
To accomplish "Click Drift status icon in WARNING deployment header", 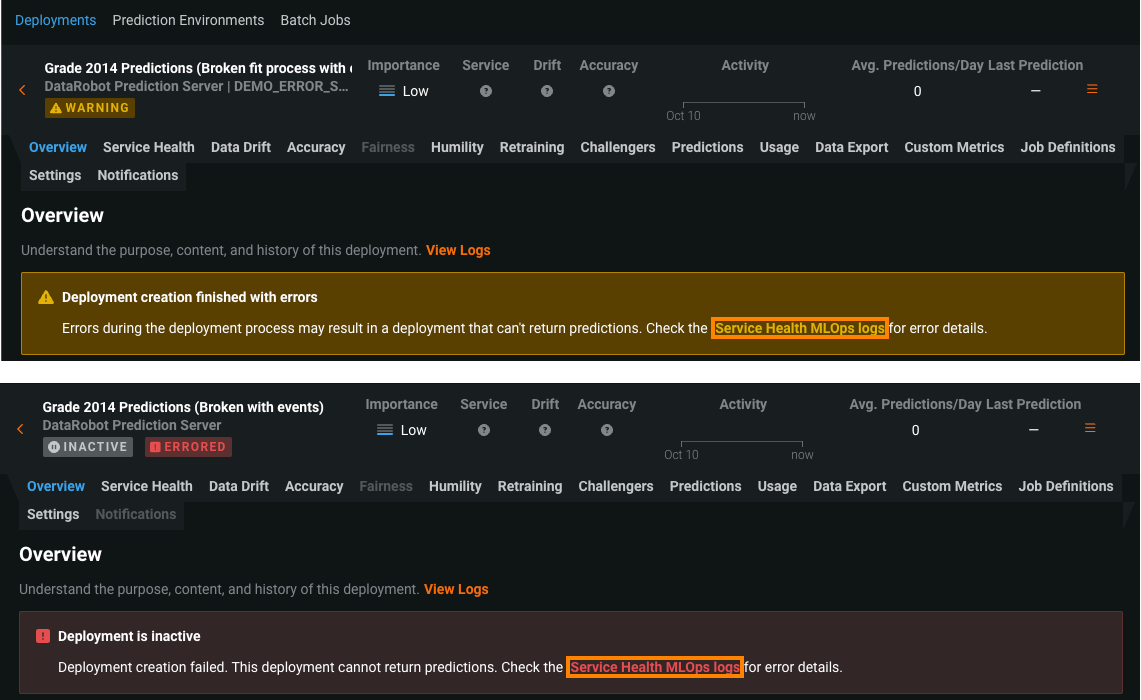I will tap(547, 91).
